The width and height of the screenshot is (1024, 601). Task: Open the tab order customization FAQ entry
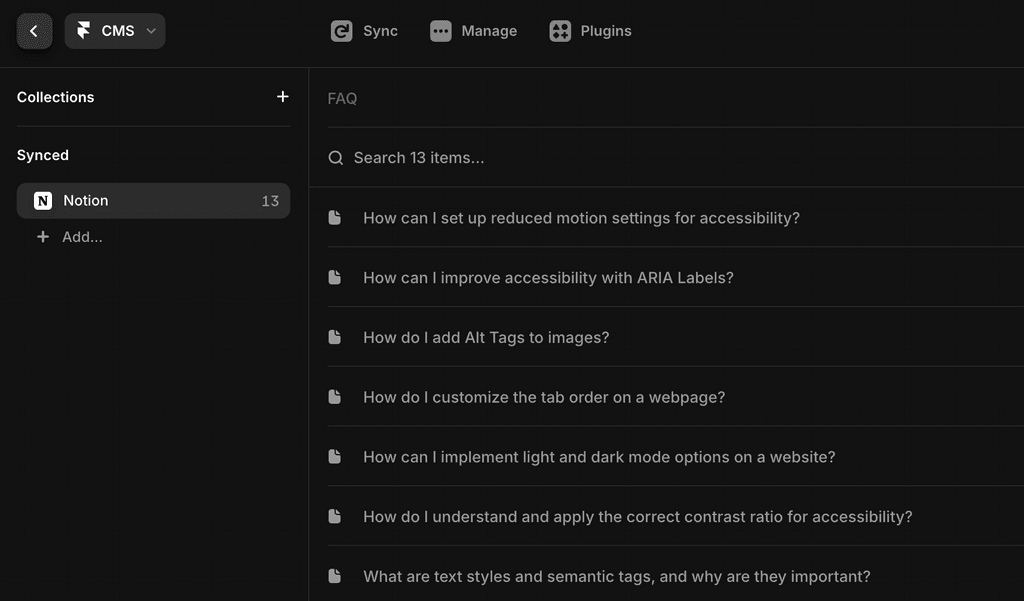click(x=544, y=397)
